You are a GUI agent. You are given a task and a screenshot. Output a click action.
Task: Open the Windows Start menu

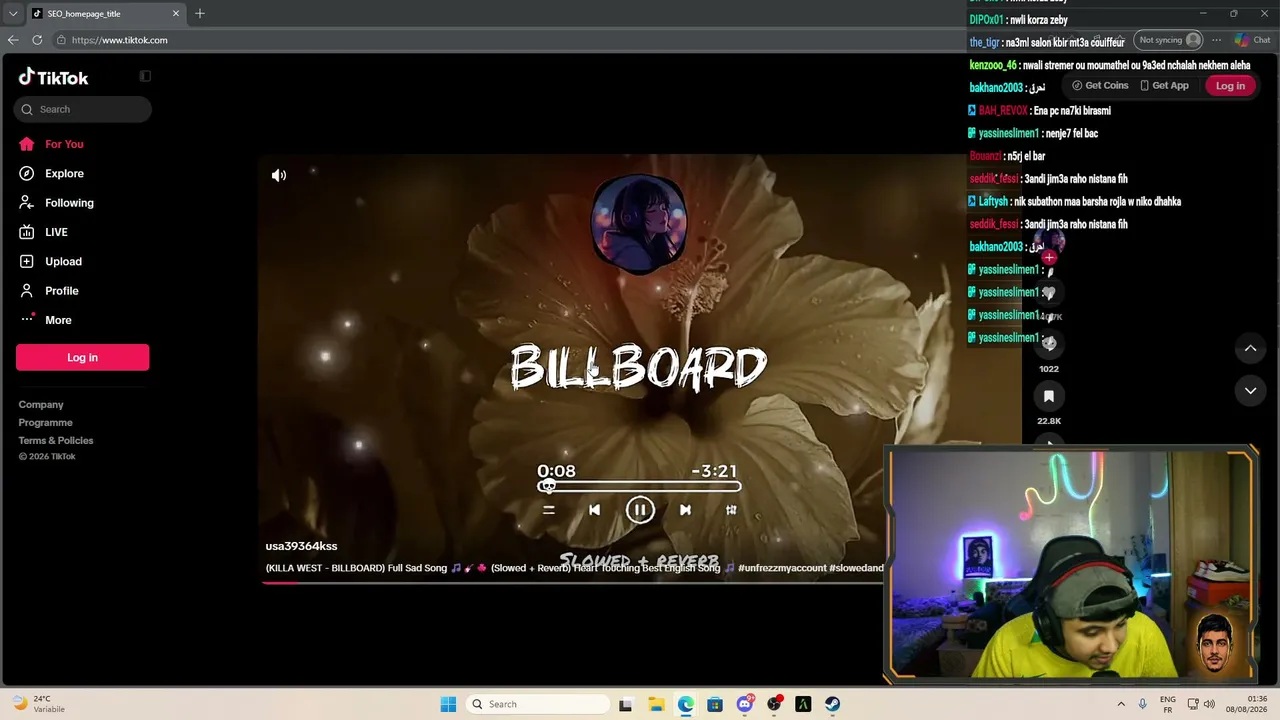[448, 704]
